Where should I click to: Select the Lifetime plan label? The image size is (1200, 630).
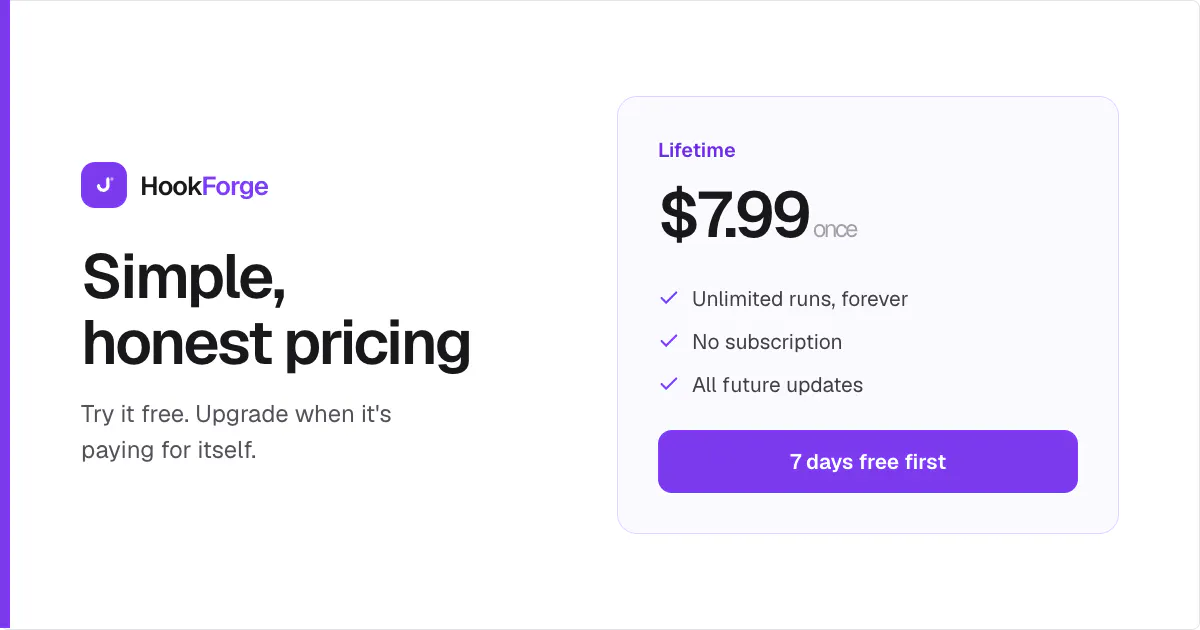pos(697,150)
